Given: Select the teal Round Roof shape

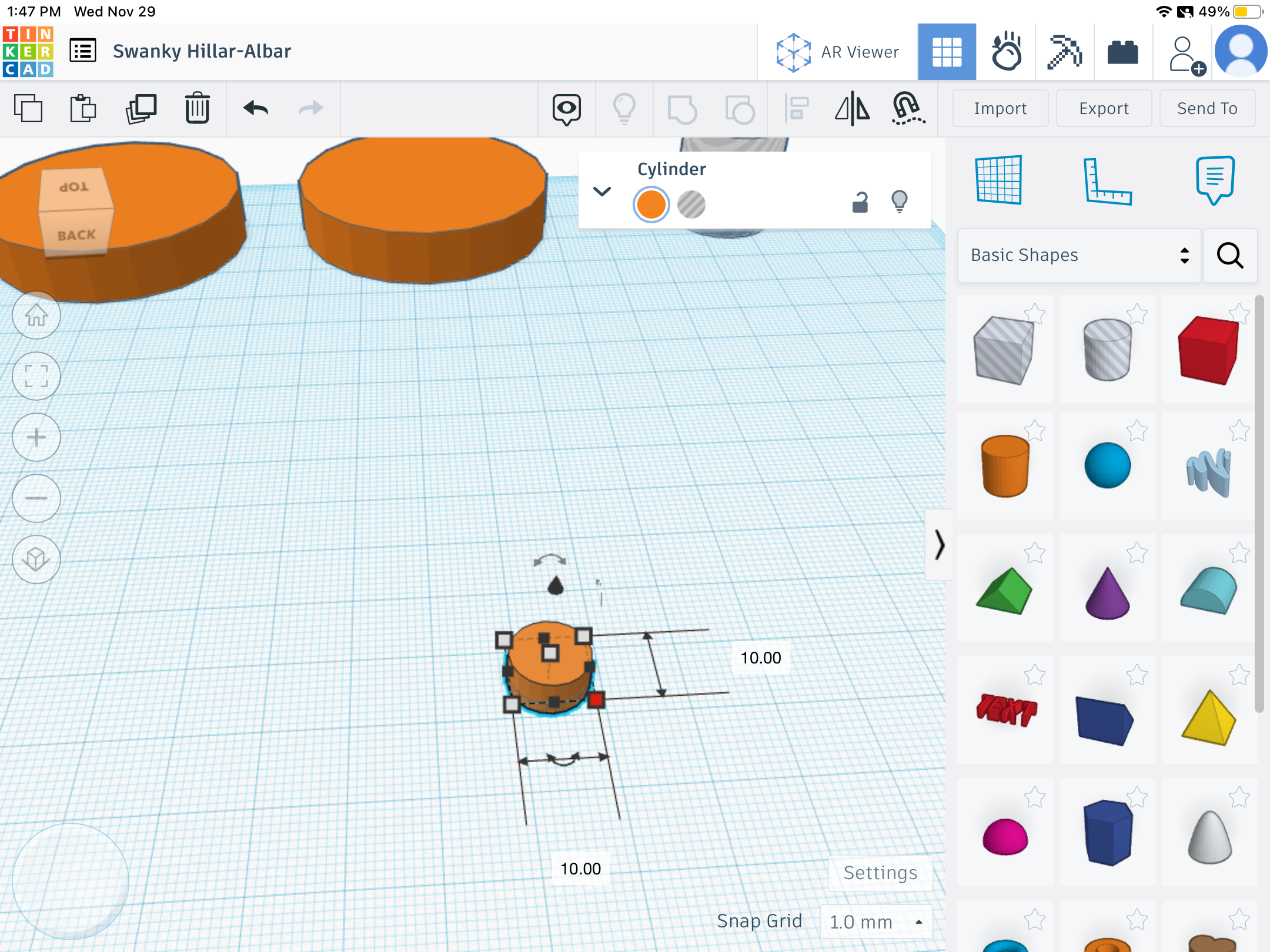Looking at the screenshot, I should [x=1209, y=590].
